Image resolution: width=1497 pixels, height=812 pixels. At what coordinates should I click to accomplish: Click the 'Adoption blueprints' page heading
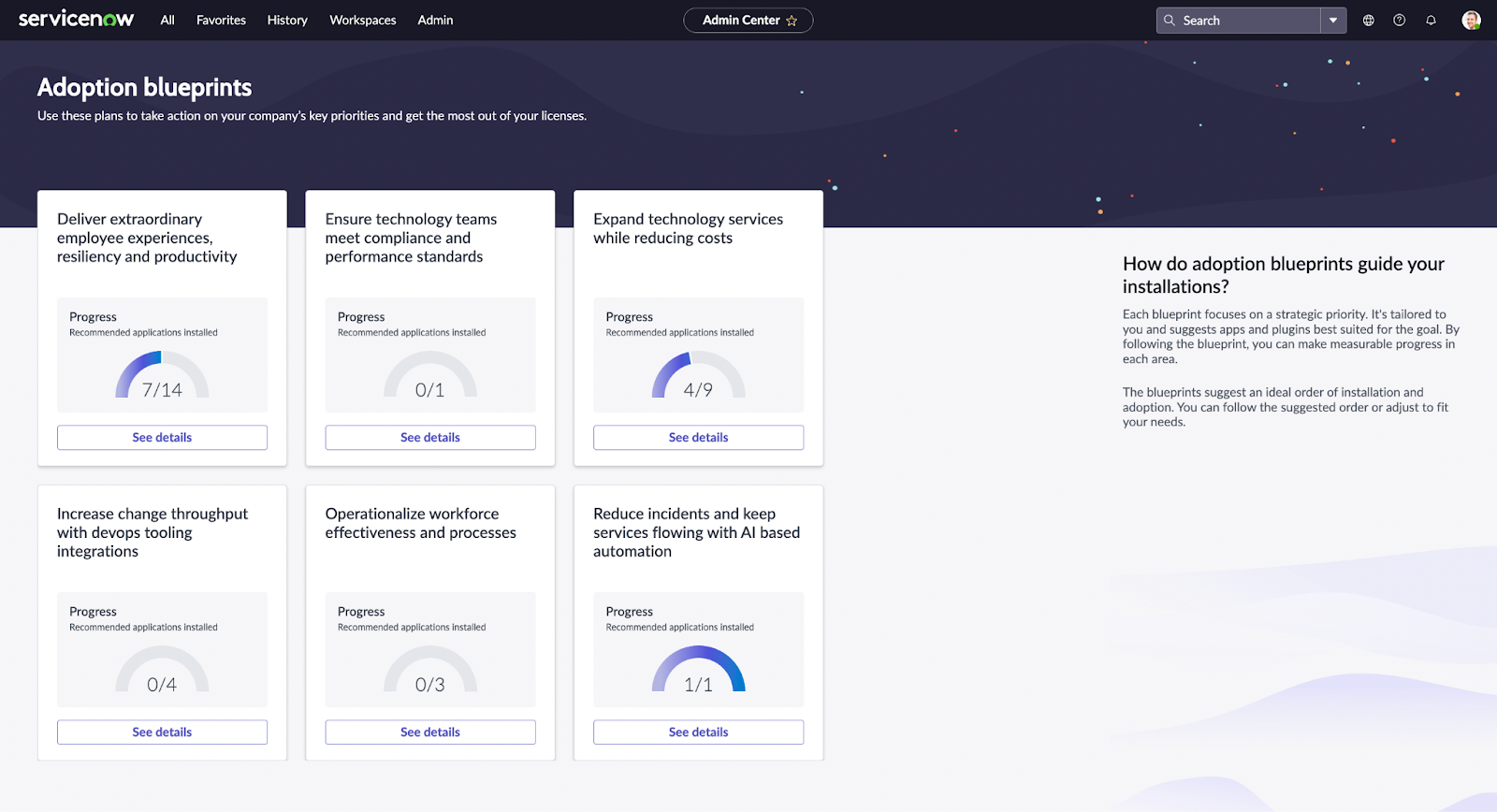coord(145,88)
